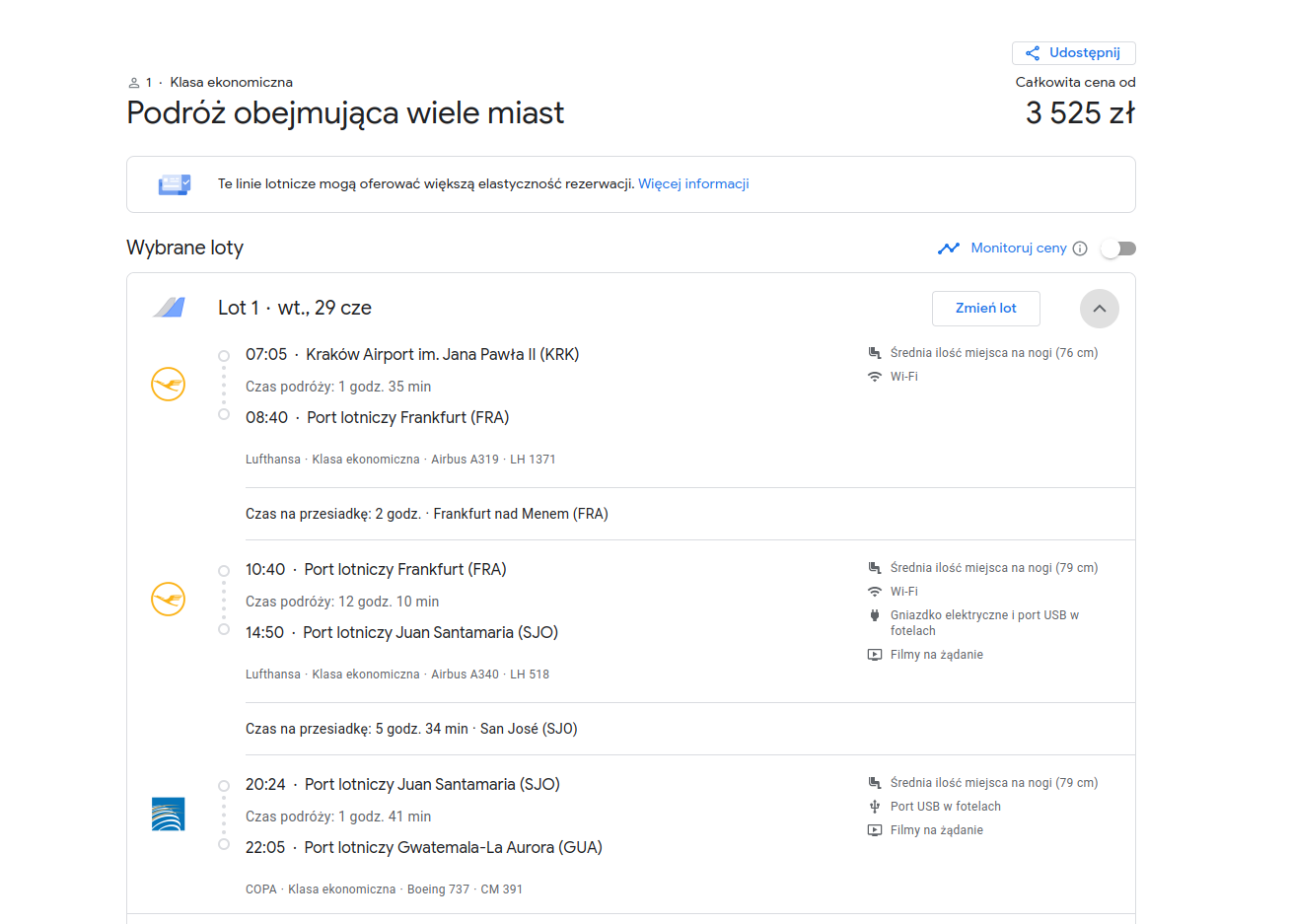The height and width of the screenshot is (924, 1291).
Task: Click the legroom seat icon for 76 cm
Action: coord(874,353)
